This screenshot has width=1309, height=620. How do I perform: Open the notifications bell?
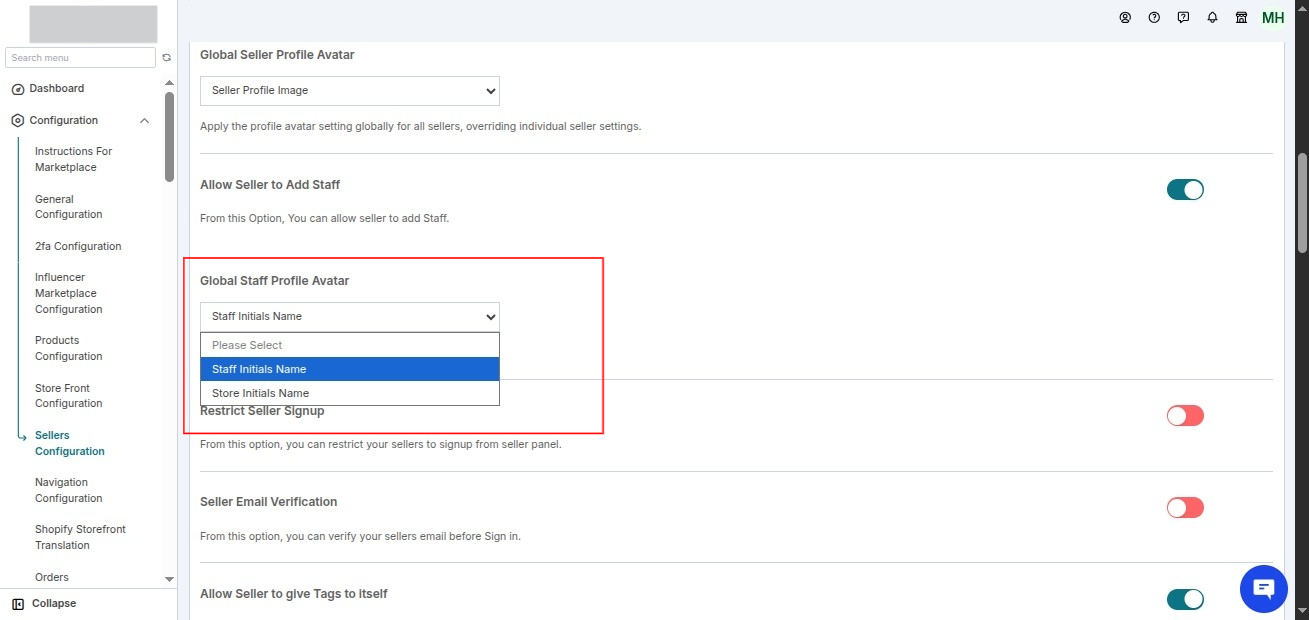[1212, 17]
